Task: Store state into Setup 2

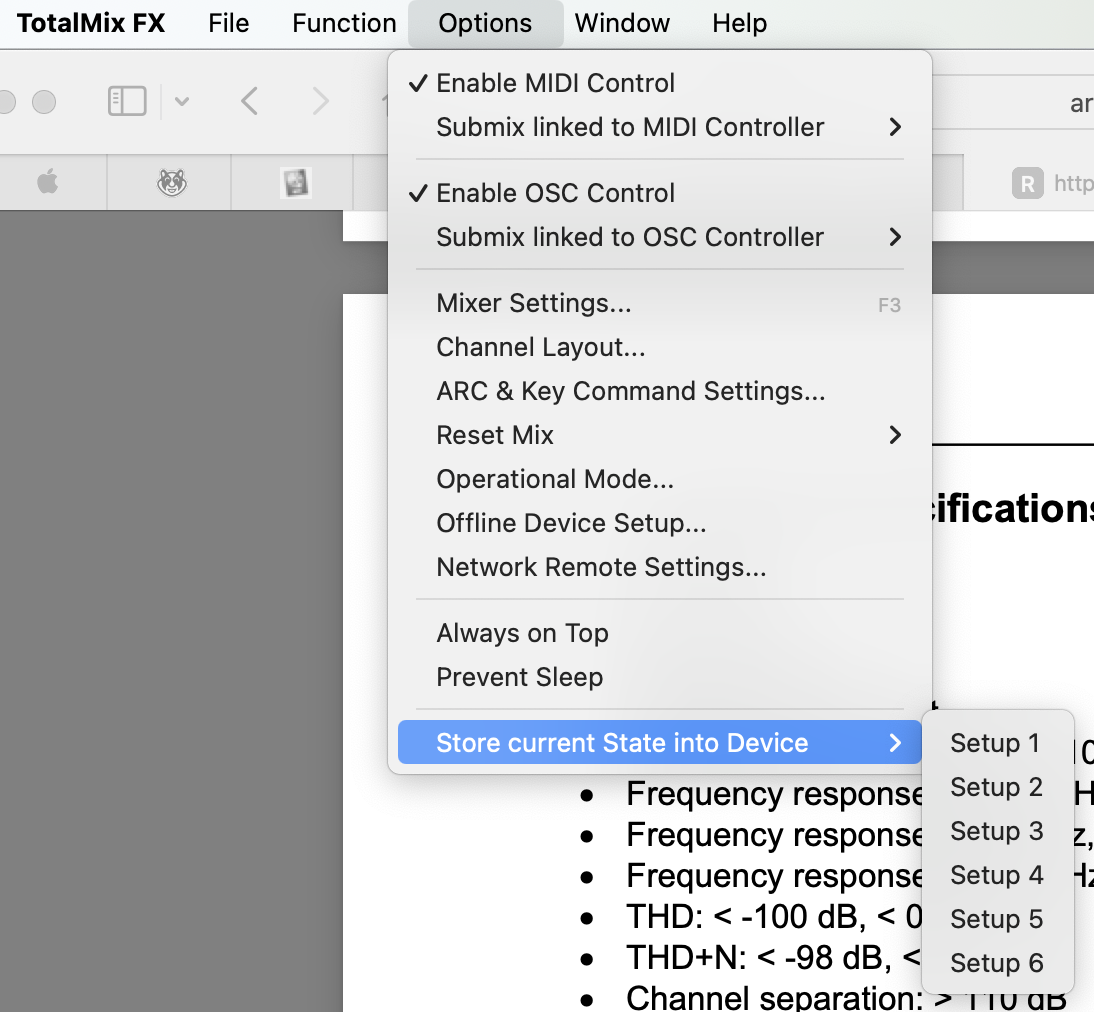Action: click(997, 787)
